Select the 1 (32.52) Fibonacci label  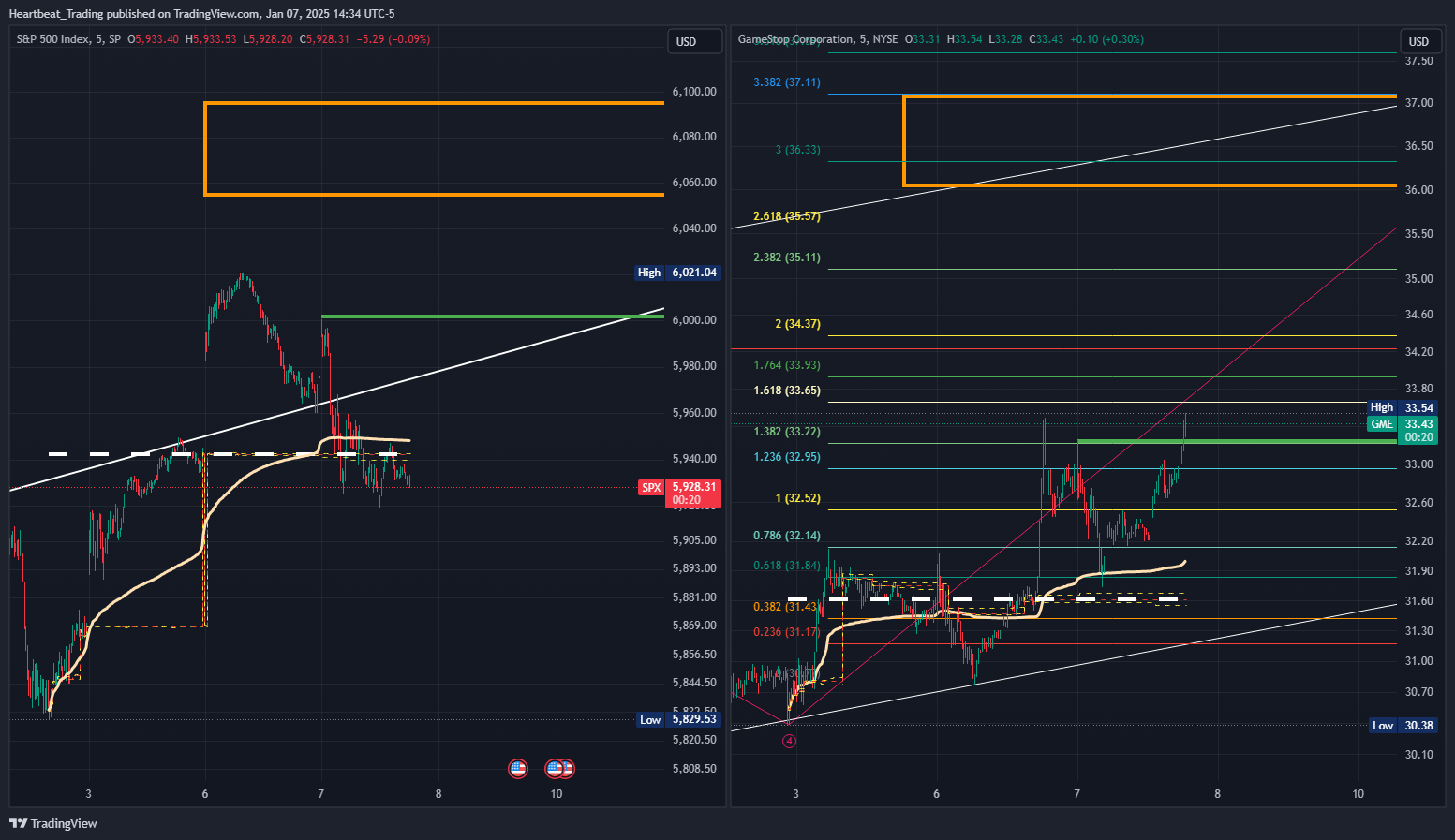click(x=797, y=498)
